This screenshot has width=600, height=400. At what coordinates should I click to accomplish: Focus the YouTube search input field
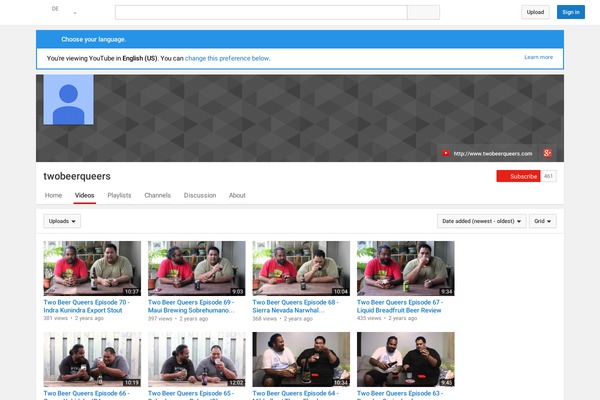[260, 12]
